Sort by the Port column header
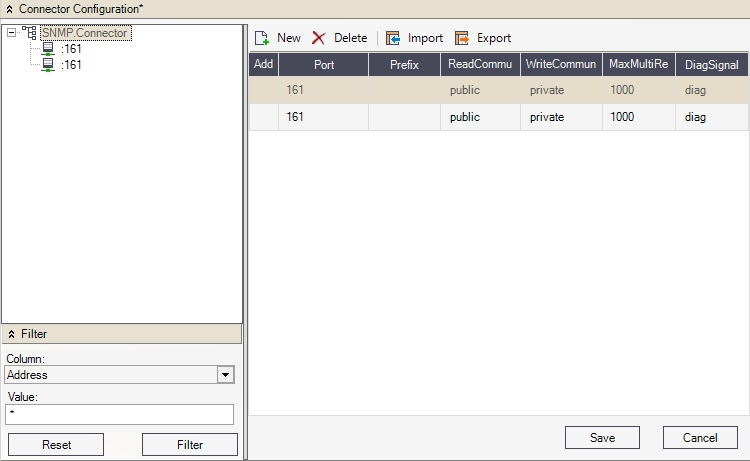 (x=324, y=64)
